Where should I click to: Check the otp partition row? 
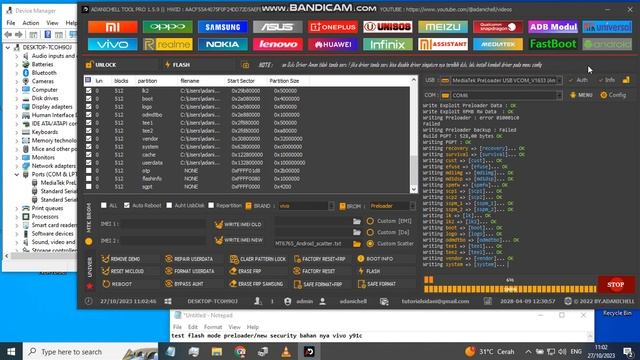(89, 171)
